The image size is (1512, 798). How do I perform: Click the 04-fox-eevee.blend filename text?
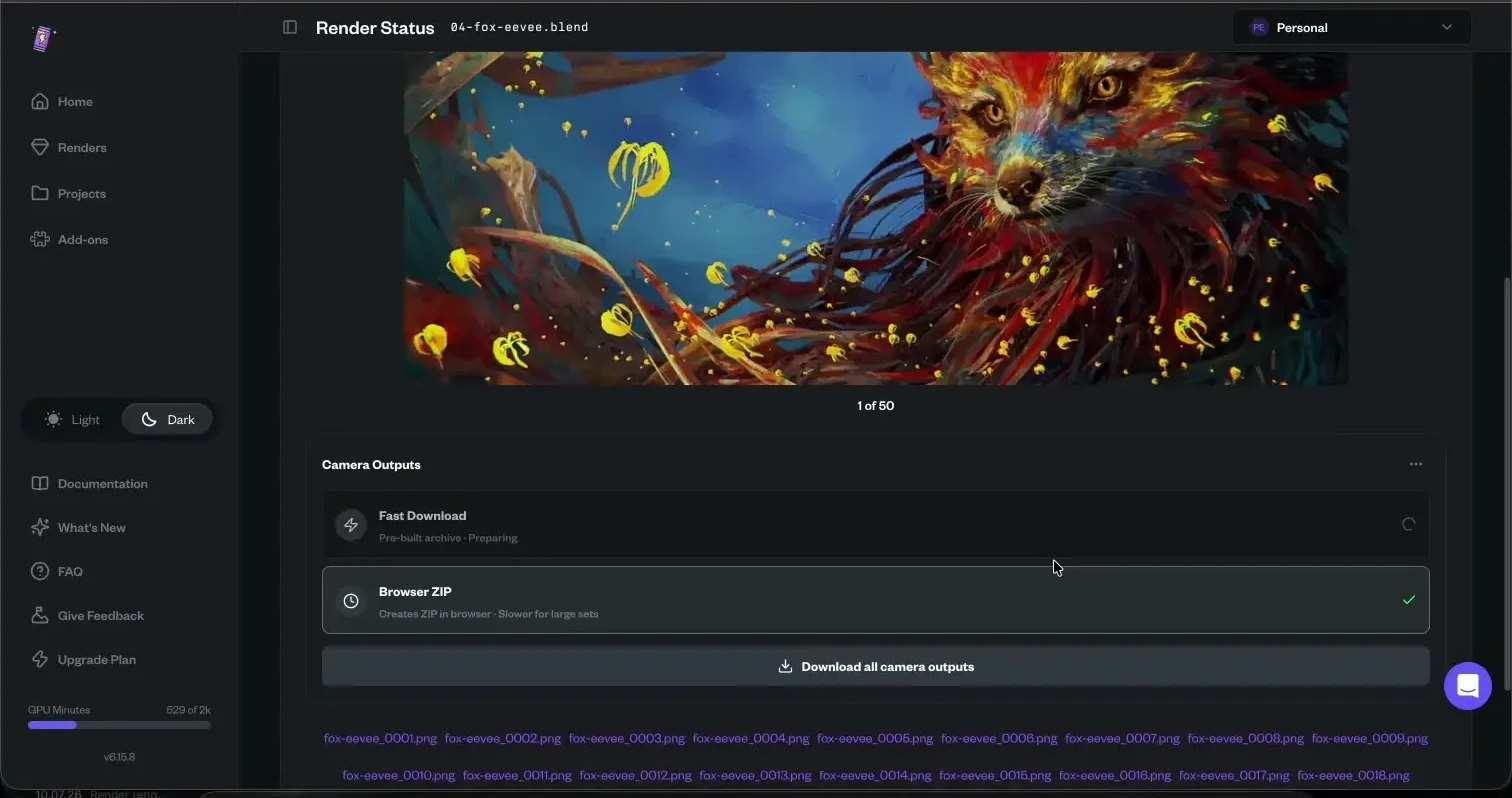tap(519, 27)
